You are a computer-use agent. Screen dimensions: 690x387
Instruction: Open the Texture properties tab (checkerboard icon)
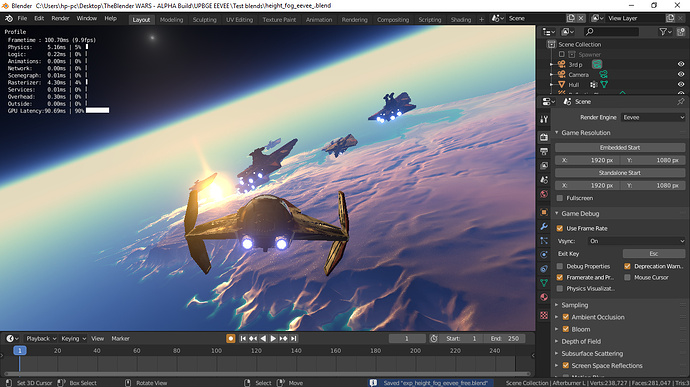(544, 315)
